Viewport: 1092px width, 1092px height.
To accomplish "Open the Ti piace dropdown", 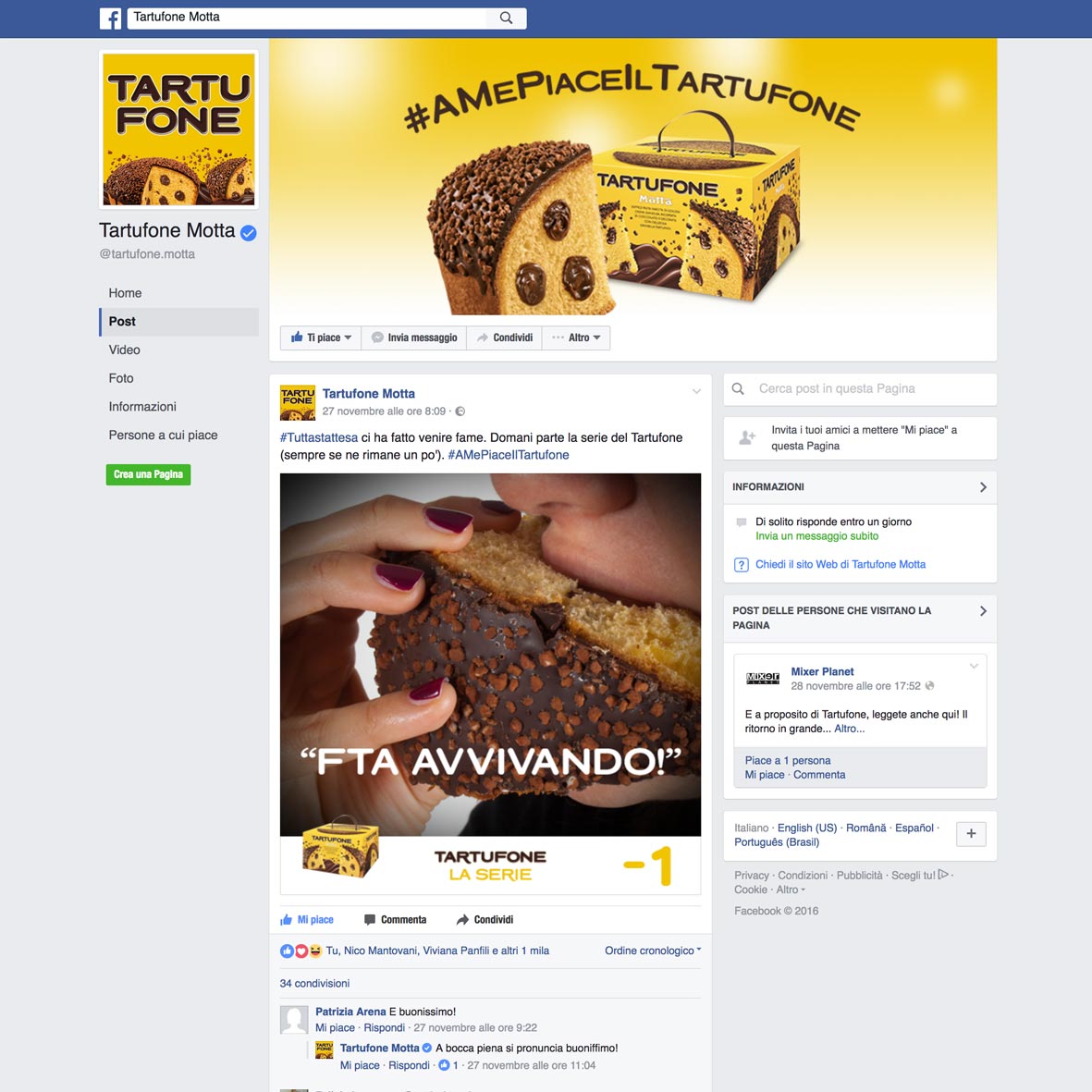I will 321,337.
